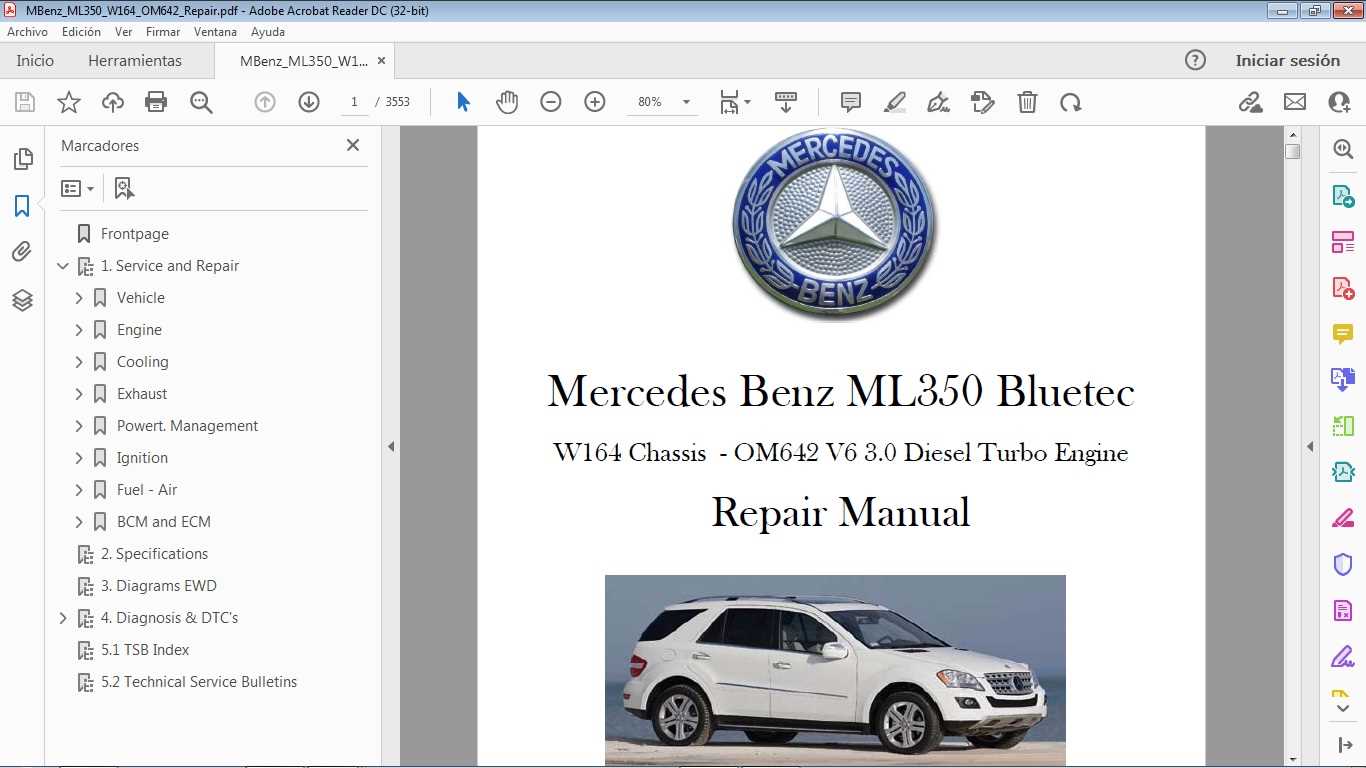This screenshot has width=1366, height=768.
Task: Expand the Exhaust bookmark
Action: tap(79, 394)
